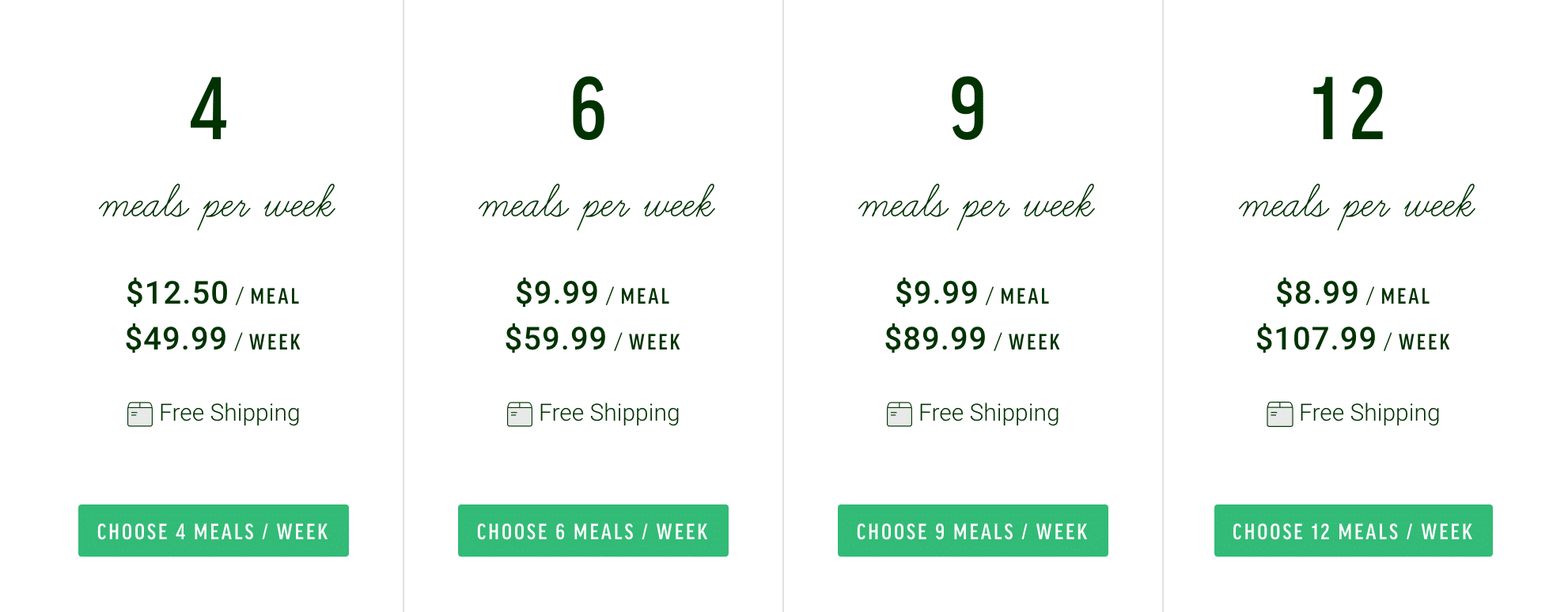Click the $89.99 / week price
This screenshot has width=1568, height=612.
[973, 339]
